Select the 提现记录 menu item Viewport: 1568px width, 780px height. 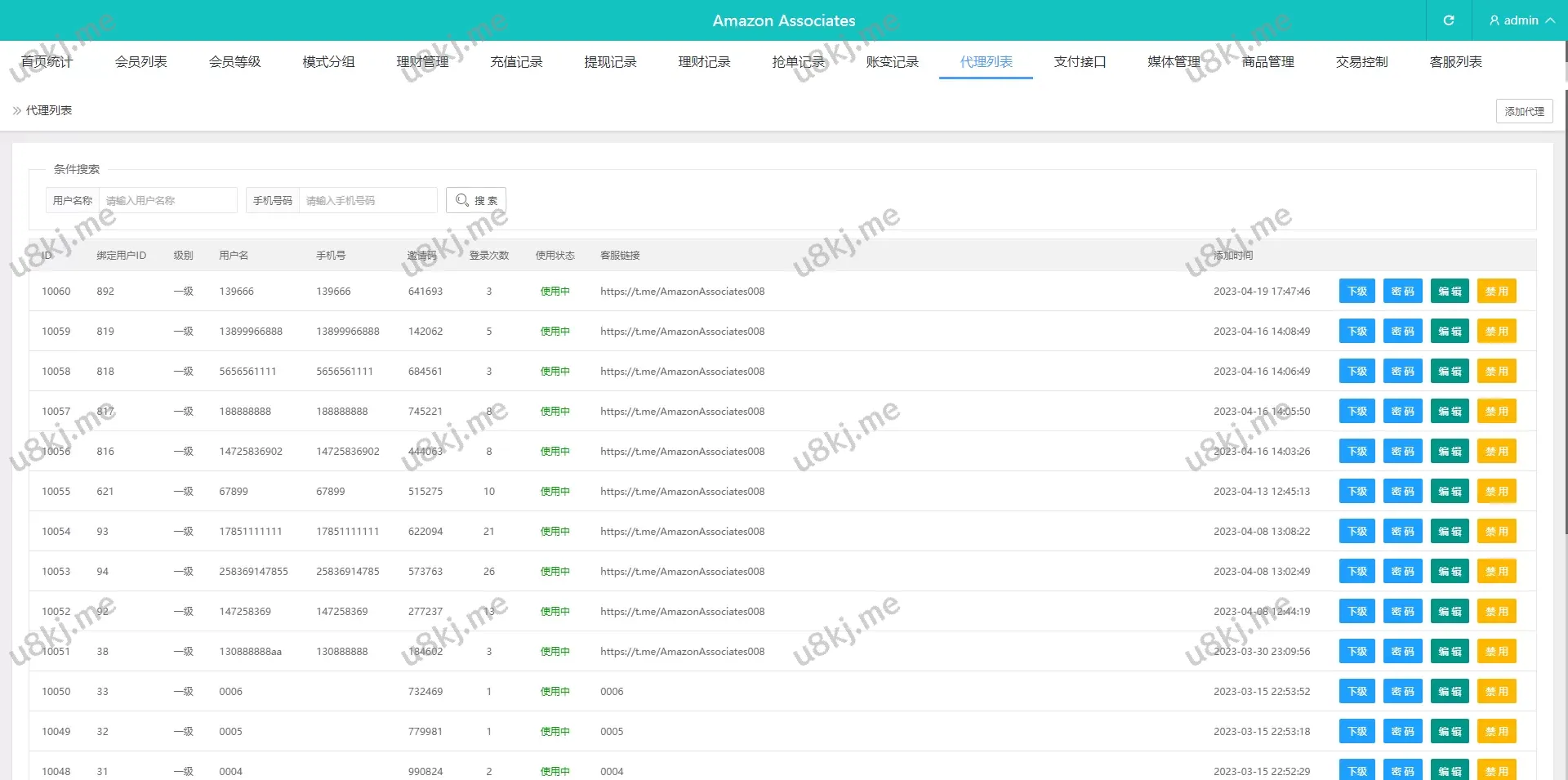point(610,62)
